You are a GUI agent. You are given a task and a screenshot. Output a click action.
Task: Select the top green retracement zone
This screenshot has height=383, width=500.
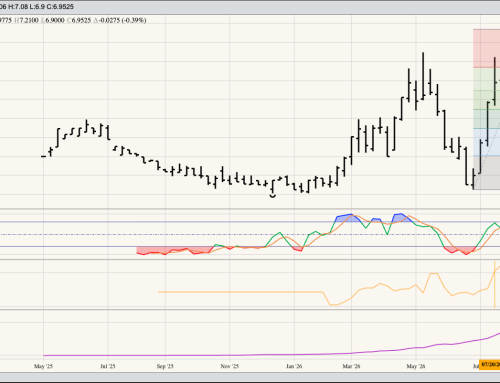click(486, 79)
